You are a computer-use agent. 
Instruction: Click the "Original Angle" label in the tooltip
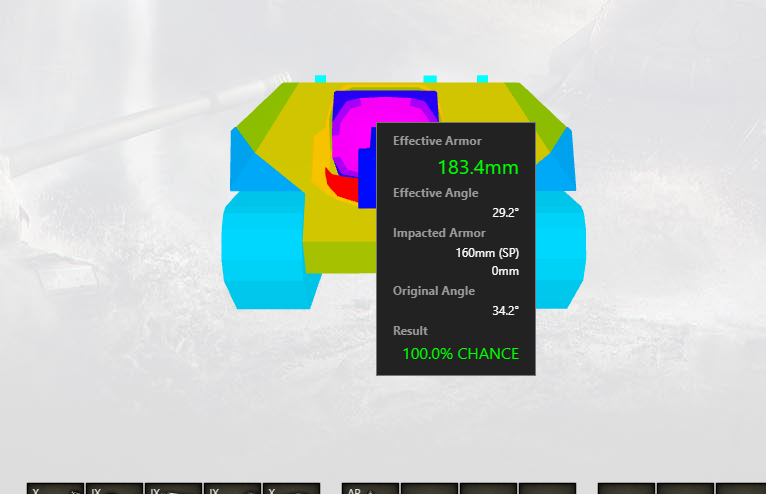tap(434, 291)
